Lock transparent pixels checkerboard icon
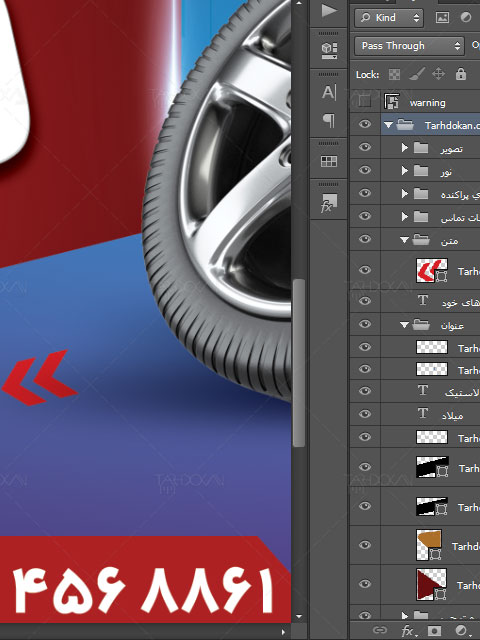Image resolution: width=480 pixels, height=640 pixels. click(x=394, y=74)
